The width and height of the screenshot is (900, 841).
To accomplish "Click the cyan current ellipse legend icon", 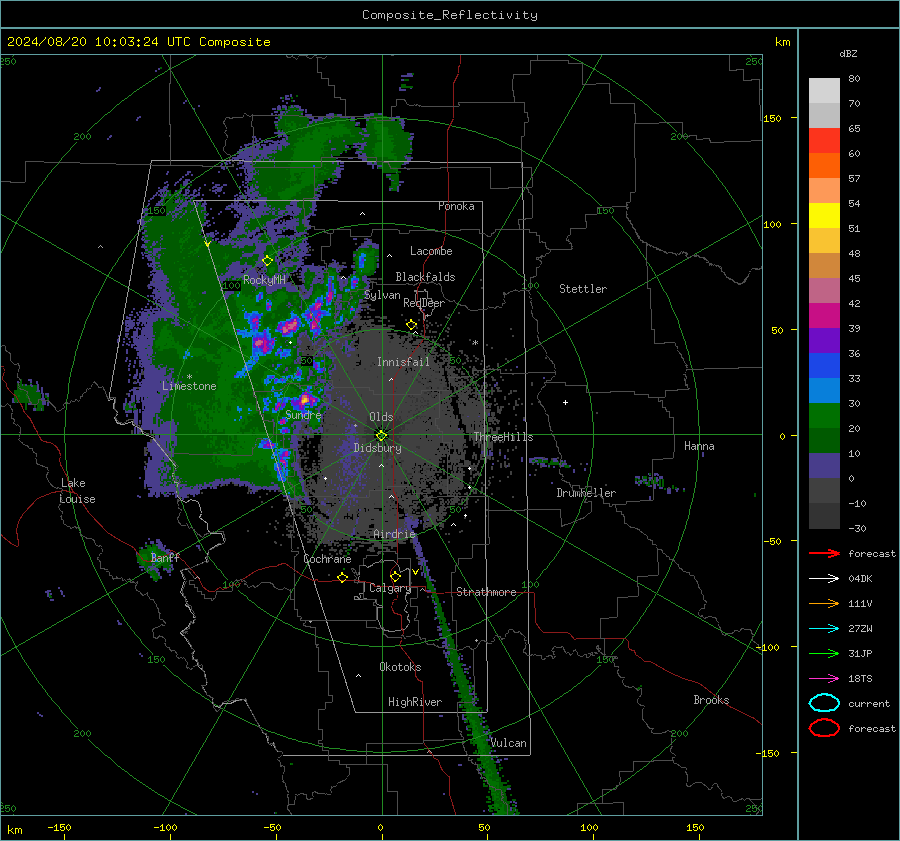I will pos(824,703).
